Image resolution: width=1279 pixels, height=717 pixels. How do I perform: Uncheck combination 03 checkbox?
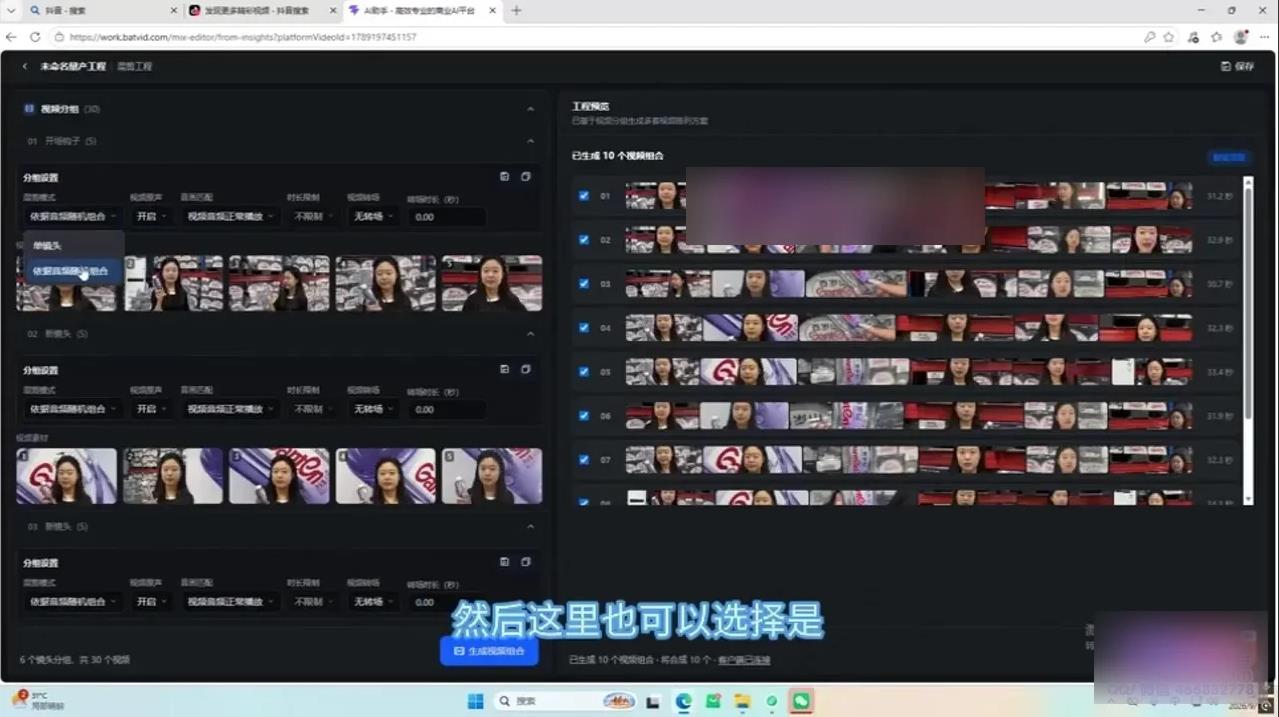click(x=584, y=284)
